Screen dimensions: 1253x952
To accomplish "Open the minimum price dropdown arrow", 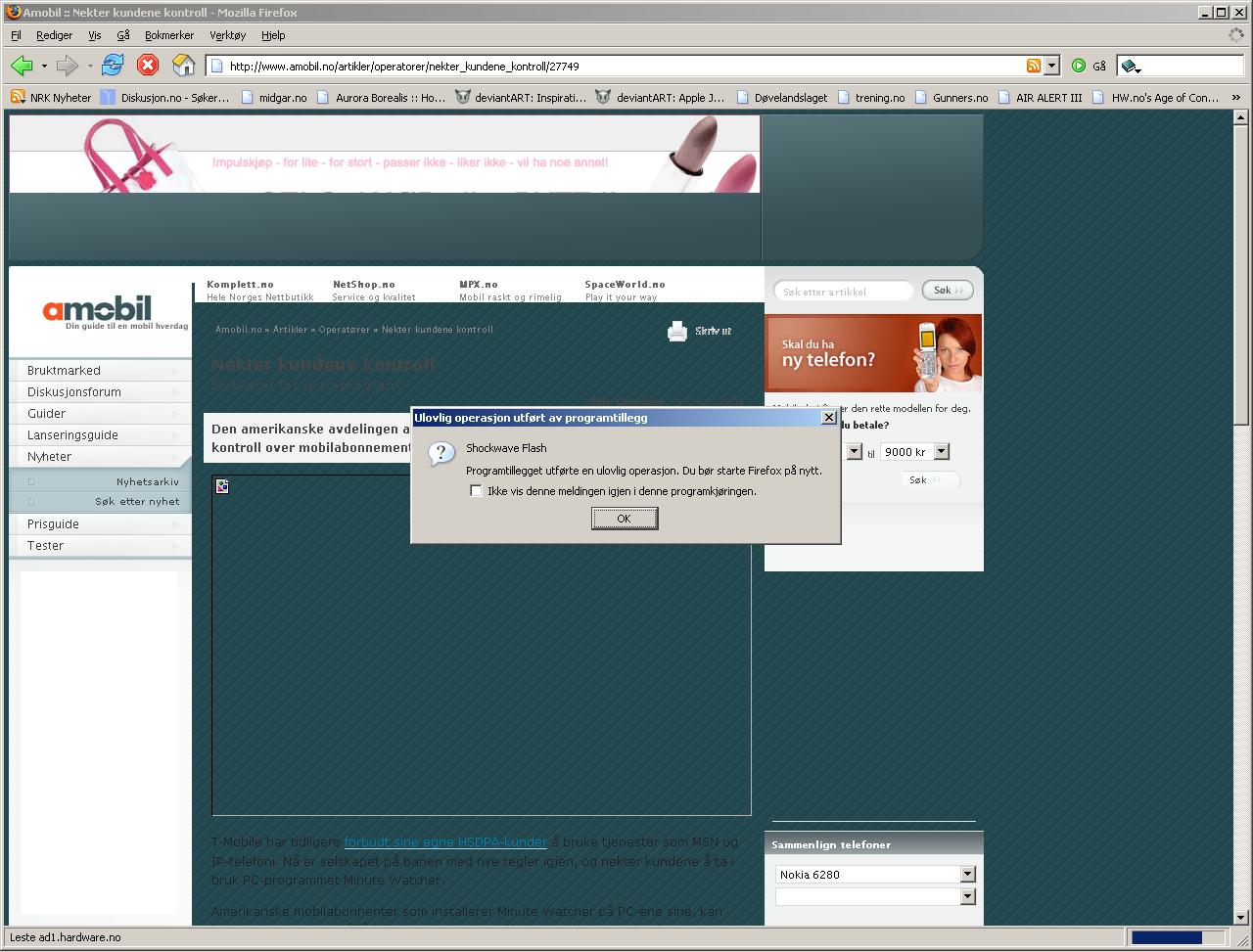I will pyautogui.click(x=854, y=451).
